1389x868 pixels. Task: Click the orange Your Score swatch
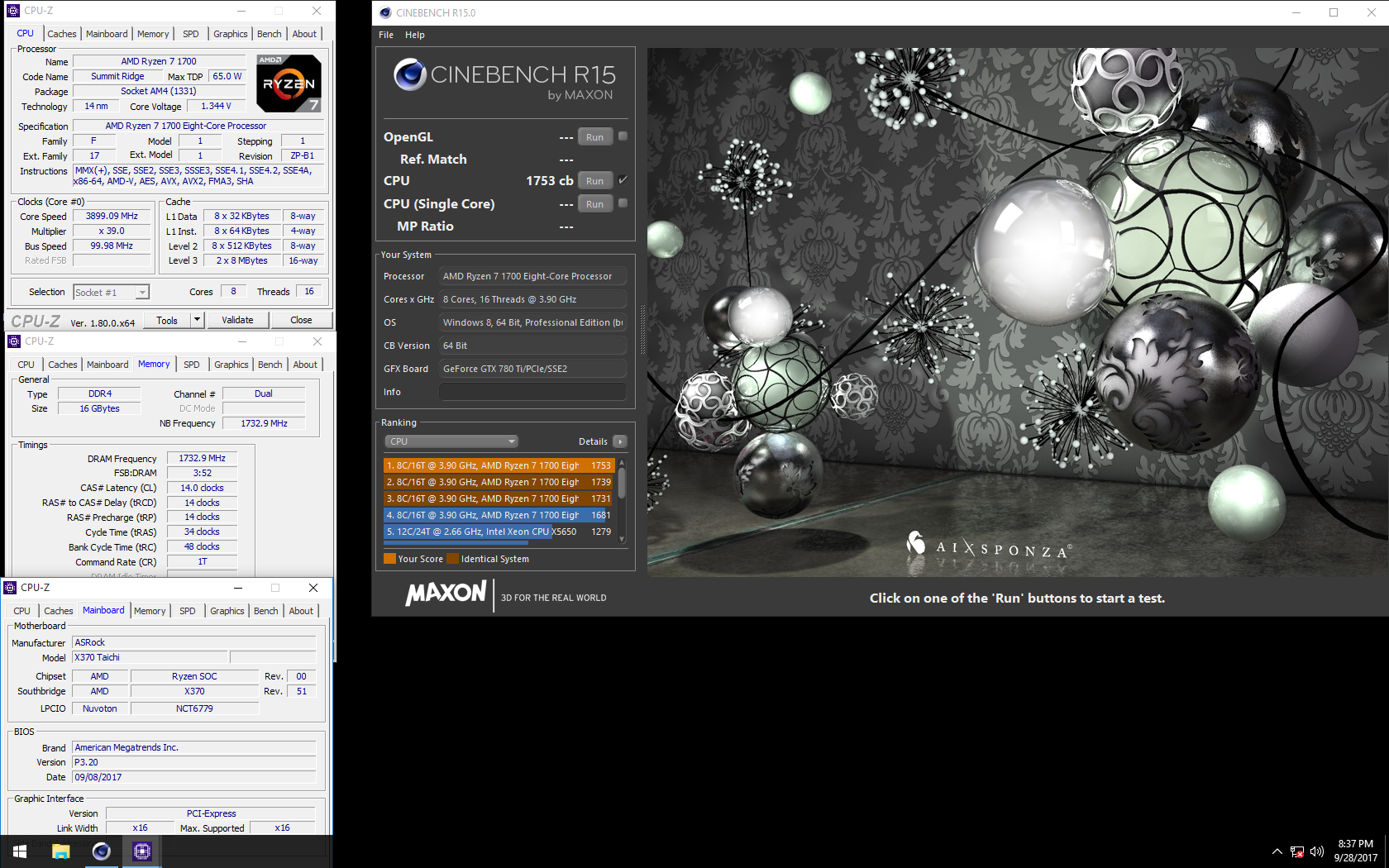389,559
